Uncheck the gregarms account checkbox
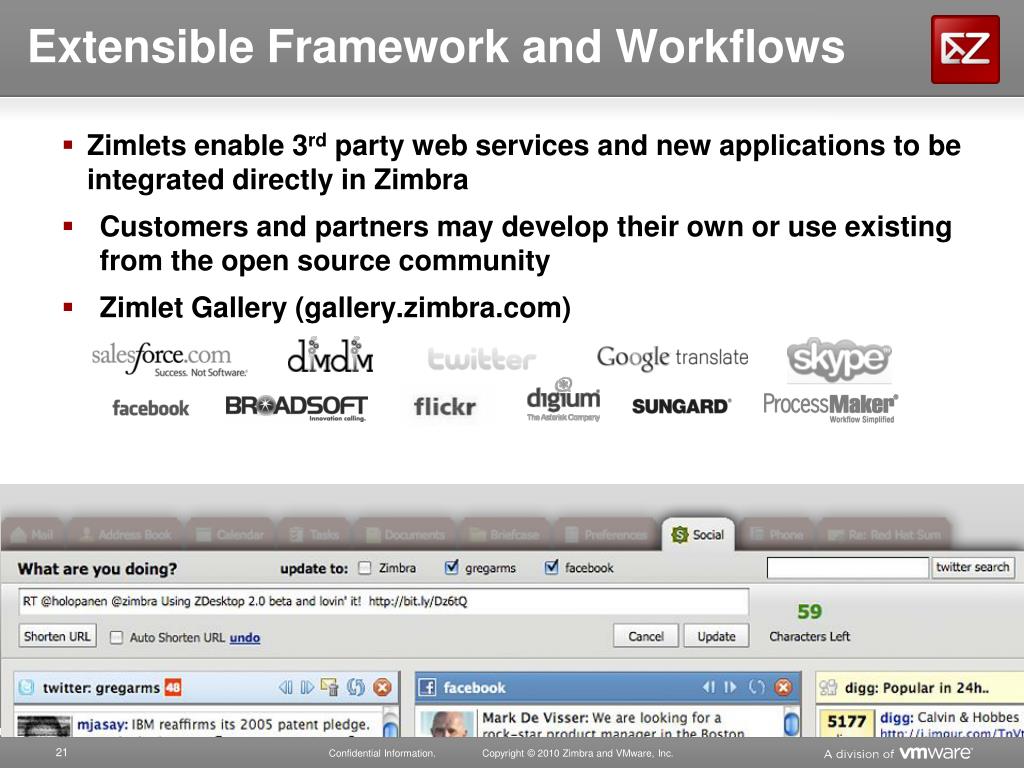The height and width of the screenshot is (768, 1024). 451,568
